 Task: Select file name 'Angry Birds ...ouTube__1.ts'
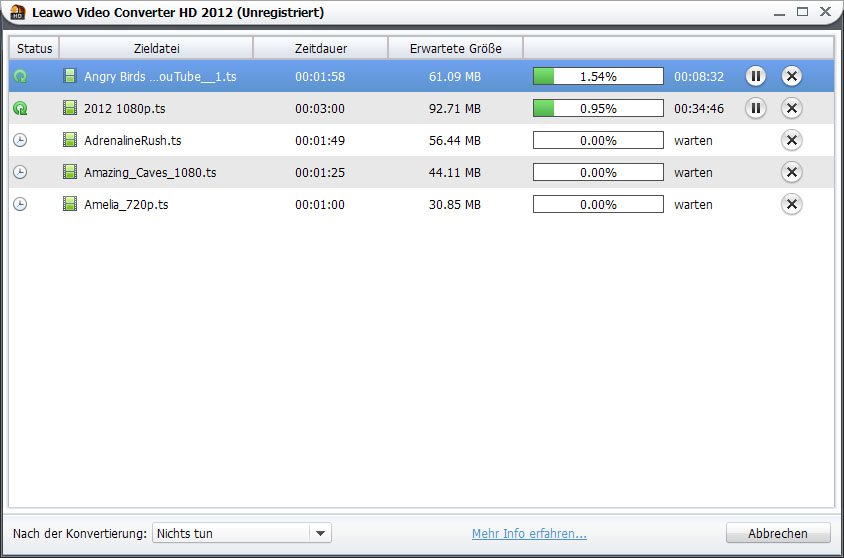160,77
